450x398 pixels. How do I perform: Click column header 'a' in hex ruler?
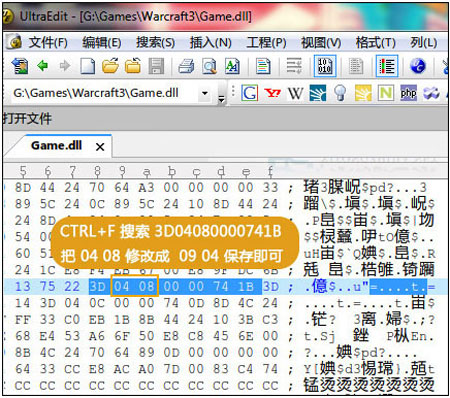pyautogui.click(x=147, y=172)
